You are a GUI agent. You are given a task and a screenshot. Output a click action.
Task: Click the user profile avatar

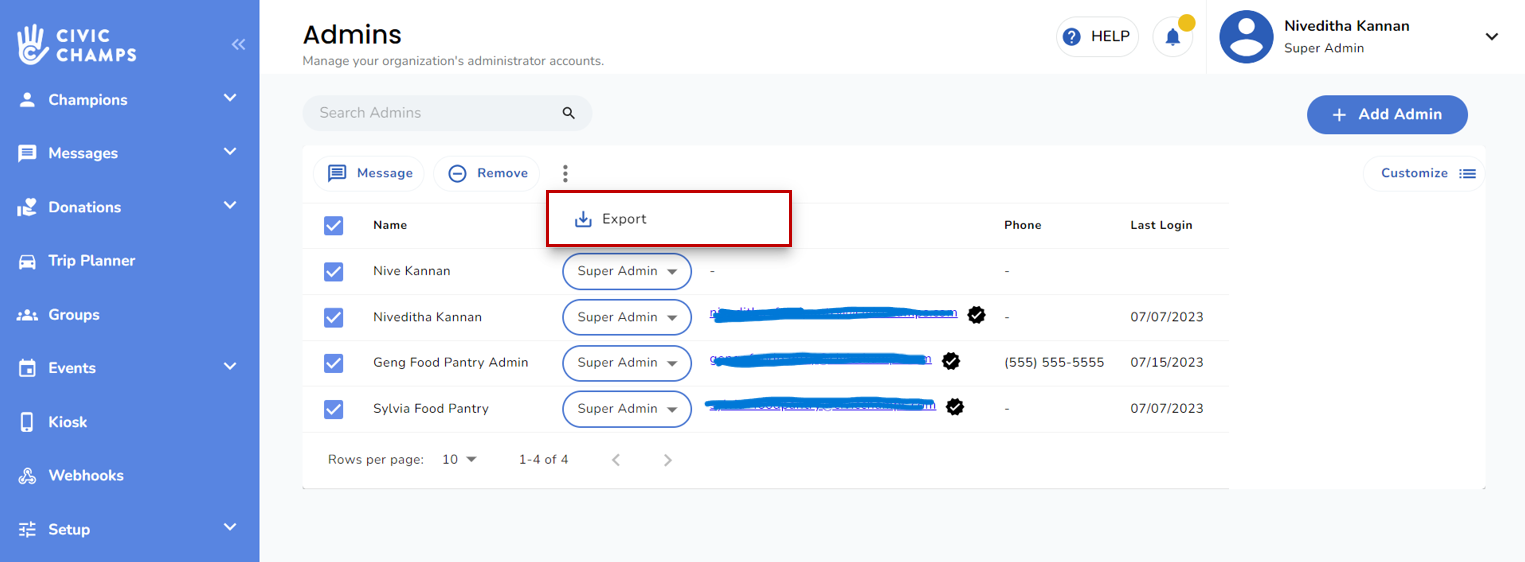pos(1246,37)
